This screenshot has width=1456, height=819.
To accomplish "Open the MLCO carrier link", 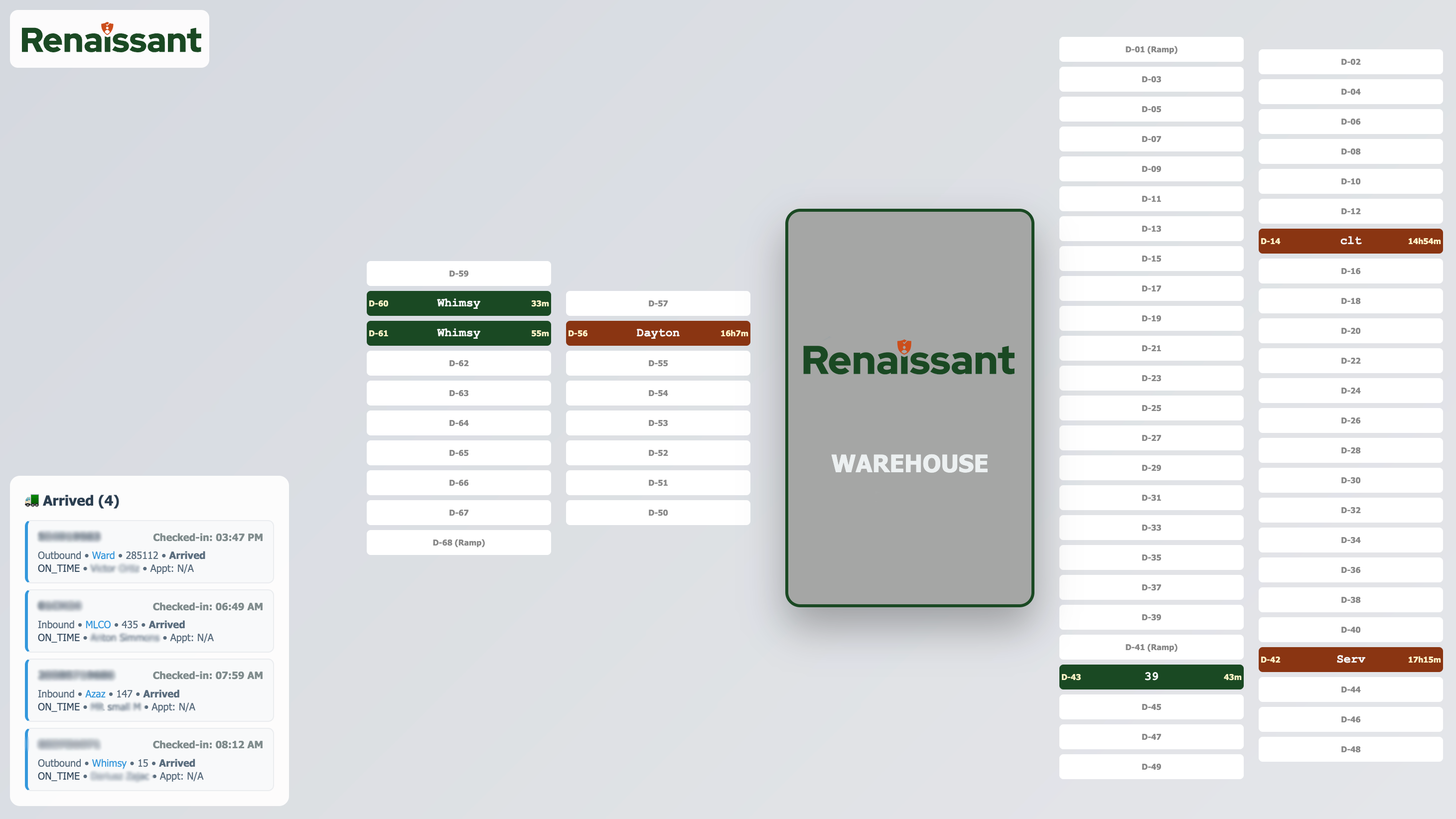I will click(x=98, y=624).
